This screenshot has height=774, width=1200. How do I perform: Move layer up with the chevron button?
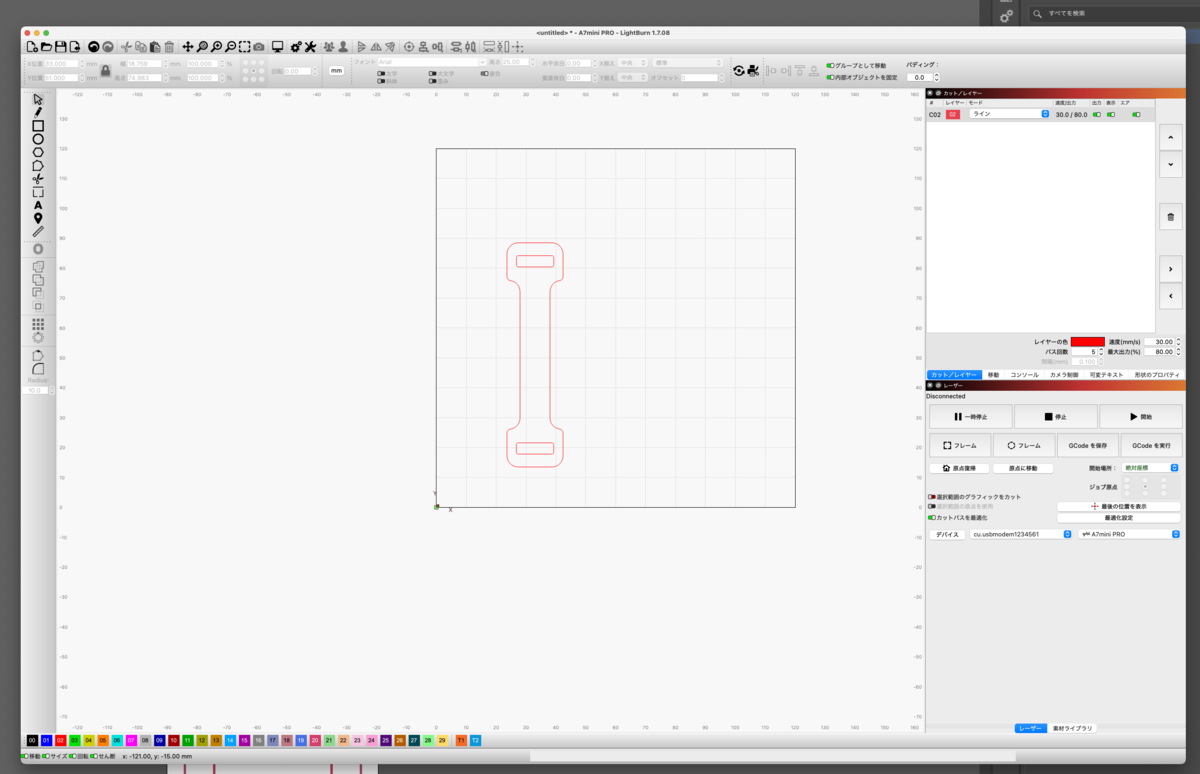(1171, 137)
